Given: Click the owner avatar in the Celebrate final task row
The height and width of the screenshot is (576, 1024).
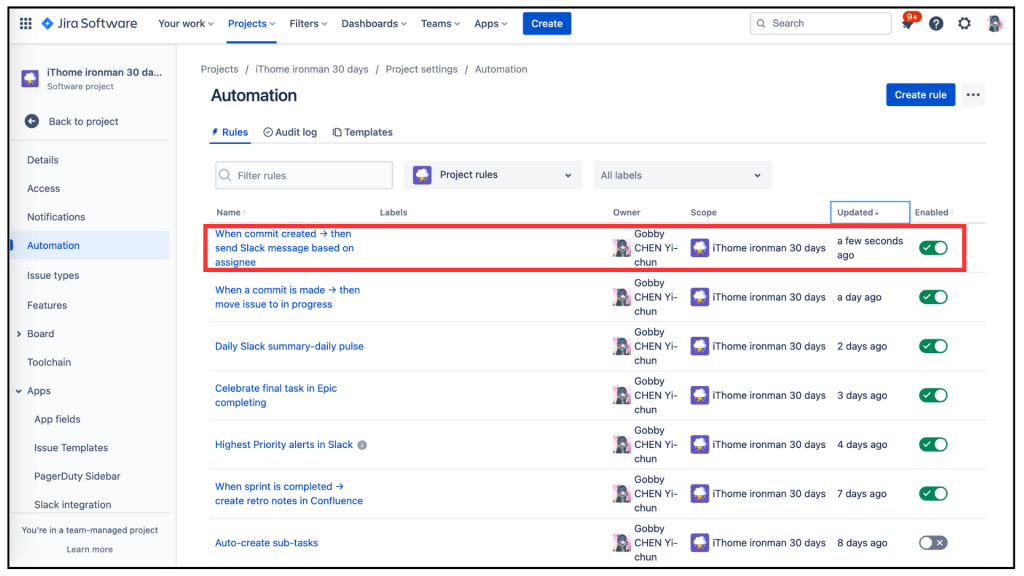Looking at the screenshot, I should [621, 395].
